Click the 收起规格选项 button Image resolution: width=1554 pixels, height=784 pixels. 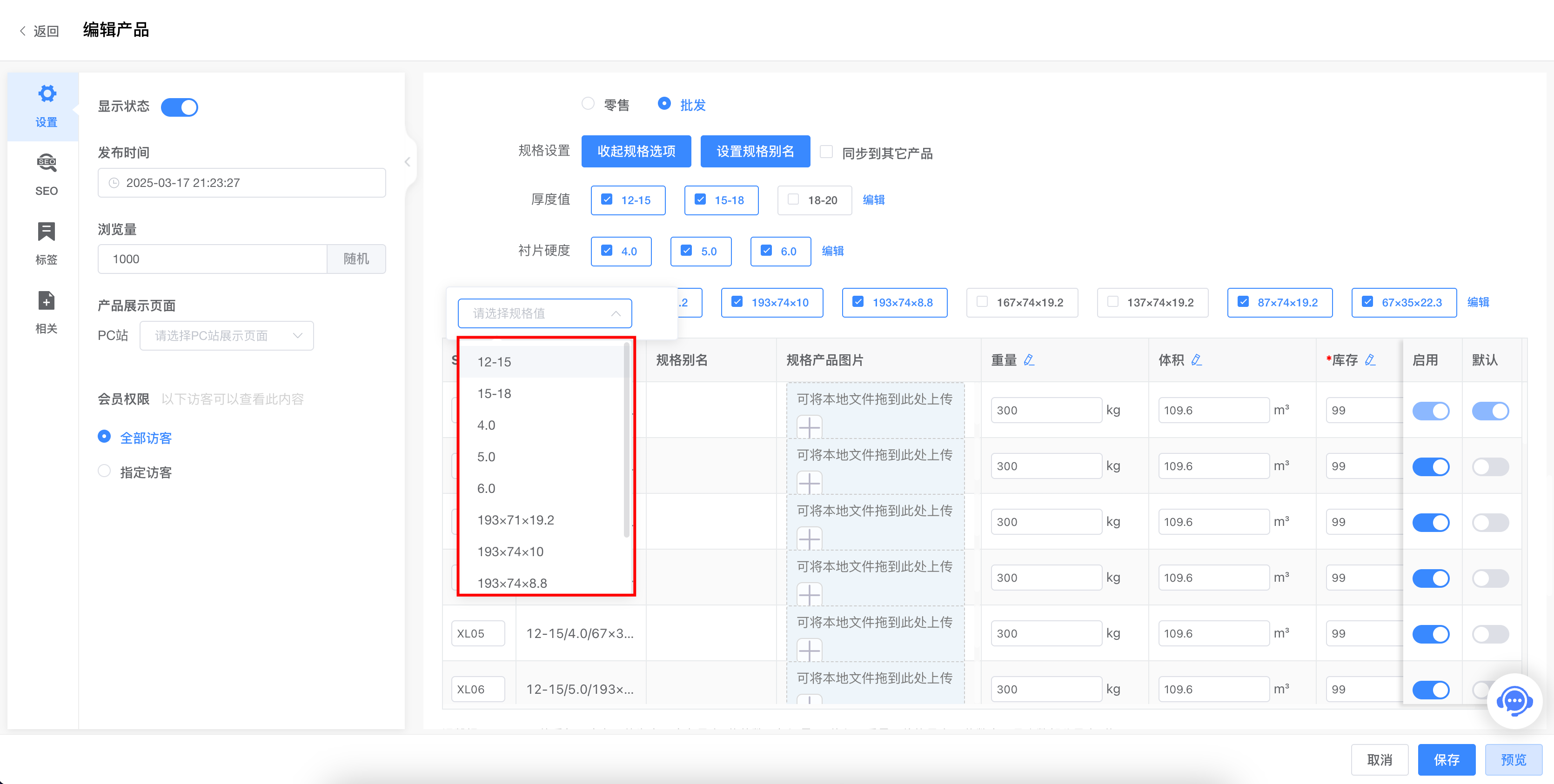pos(636,152)
